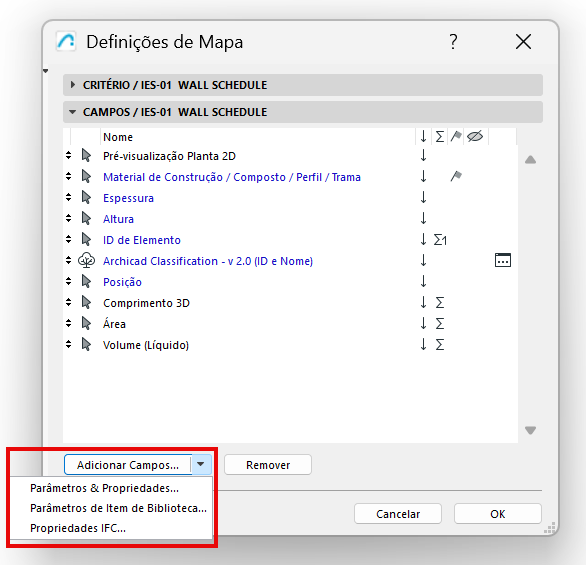The image size is (586, 565).
Task: Change sort order arrow for Espessura
Action: click(423, 197)
